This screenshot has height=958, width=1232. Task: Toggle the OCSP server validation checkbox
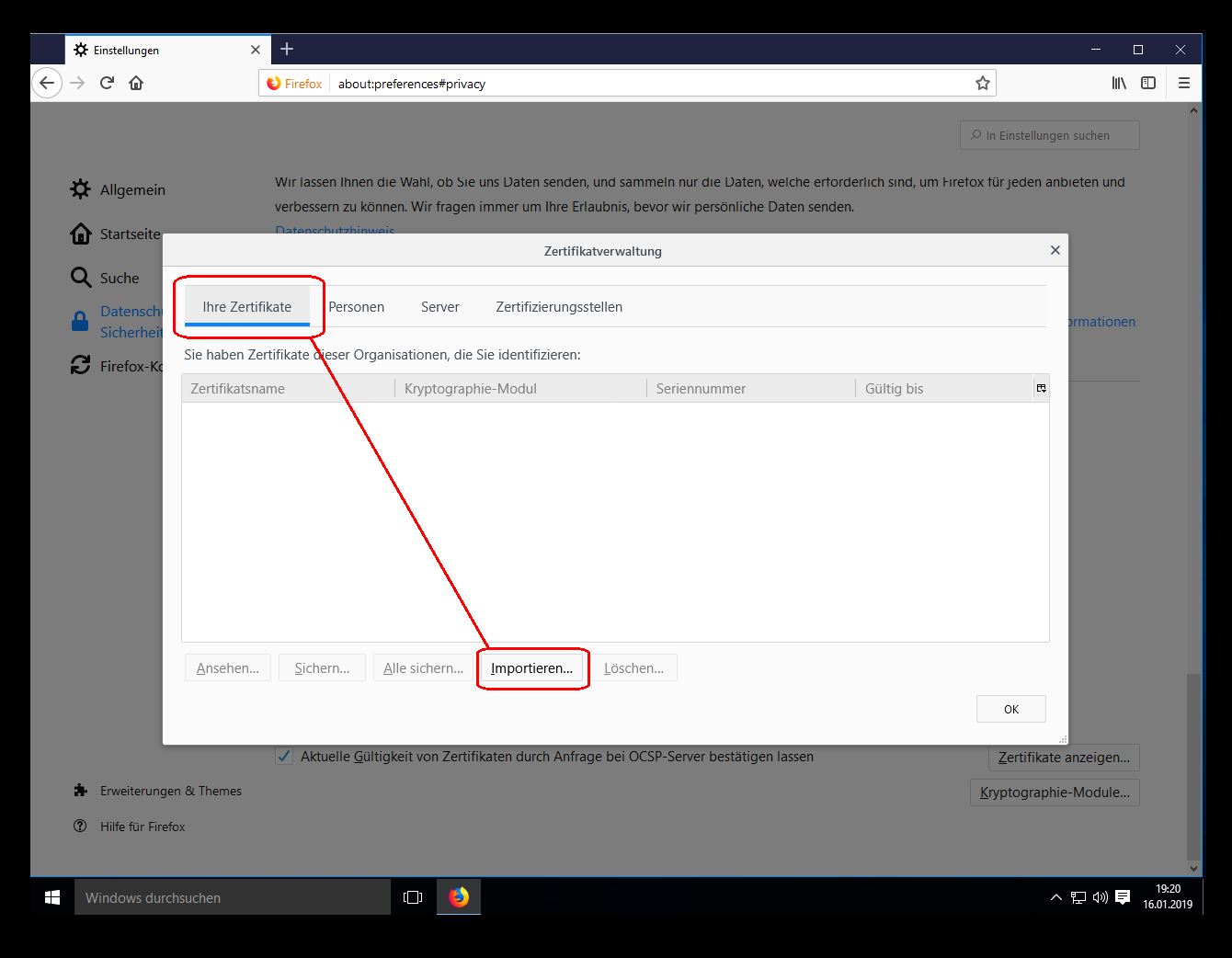285,757
